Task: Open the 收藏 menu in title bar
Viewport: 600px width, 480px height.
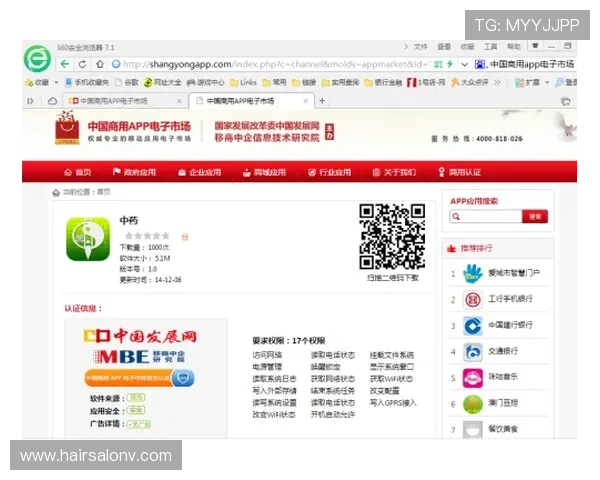Action: (x=467, y=47)
